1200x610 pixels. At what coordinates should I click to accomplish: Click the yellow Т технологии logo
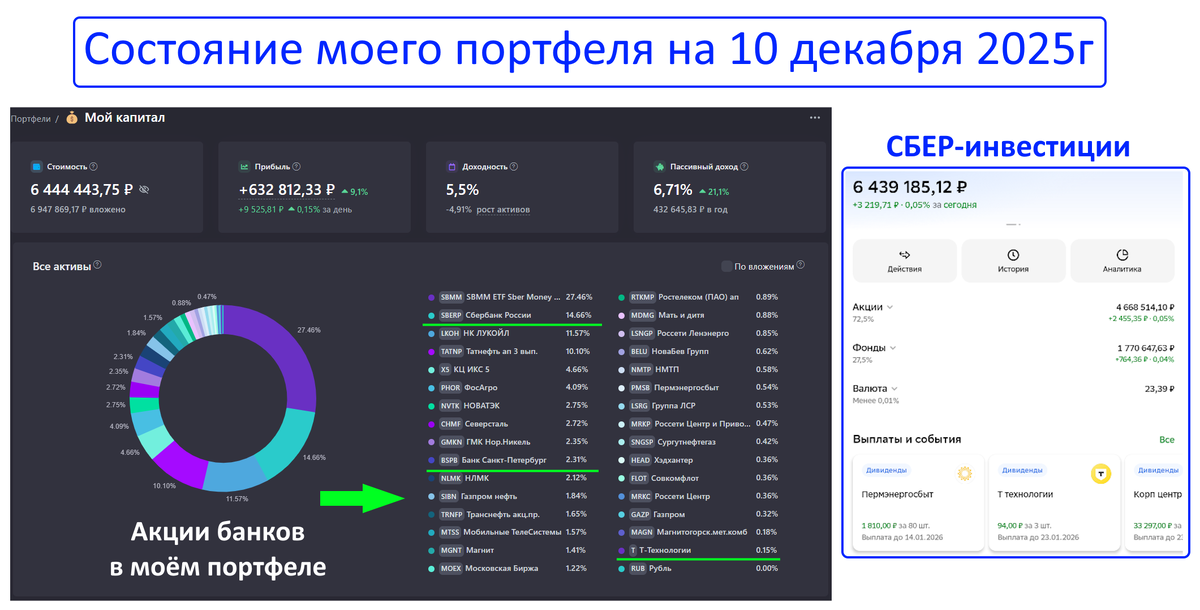[1101, 473]
